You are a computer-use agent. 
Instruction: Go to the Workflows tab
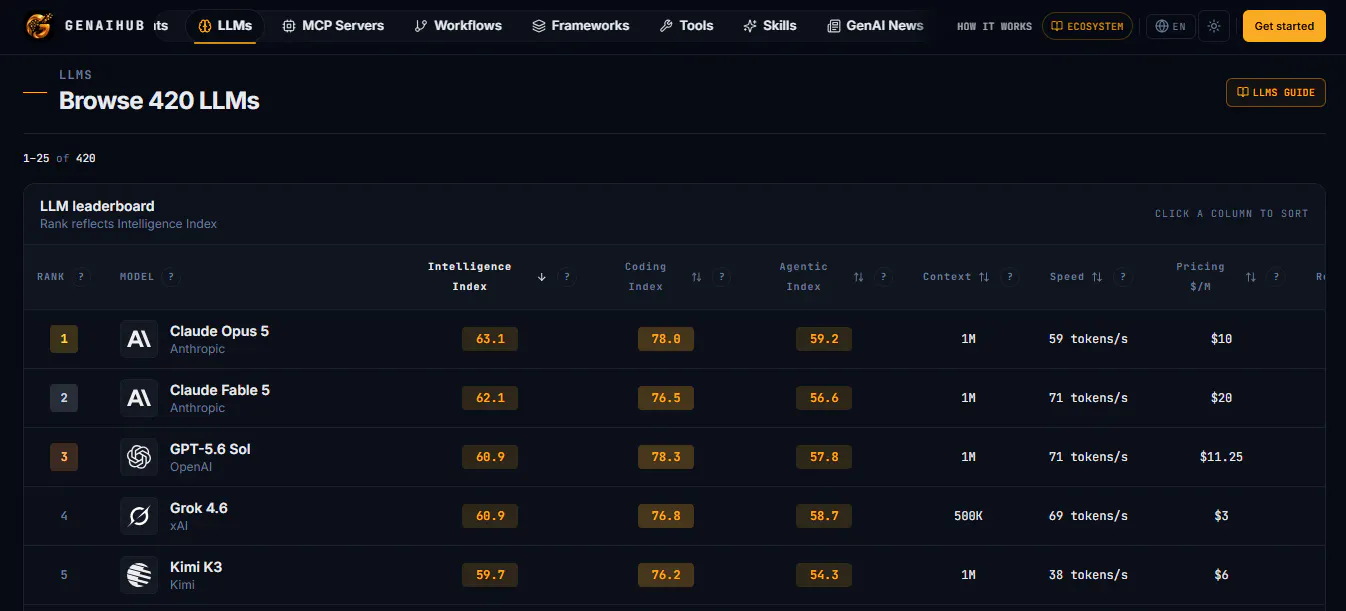458,26
